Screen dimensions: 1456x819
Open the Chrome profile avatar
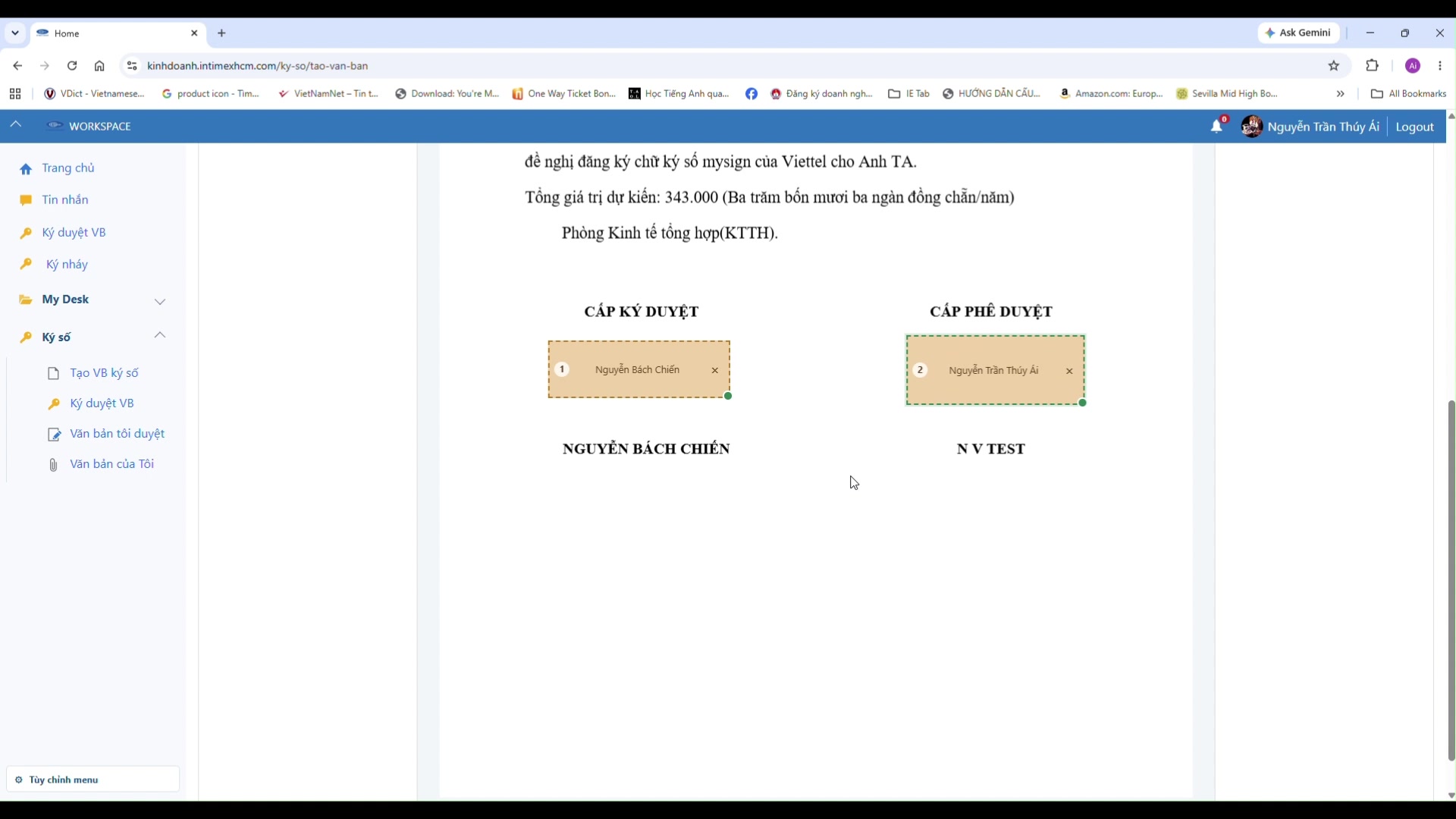[x=1413, y=66]
